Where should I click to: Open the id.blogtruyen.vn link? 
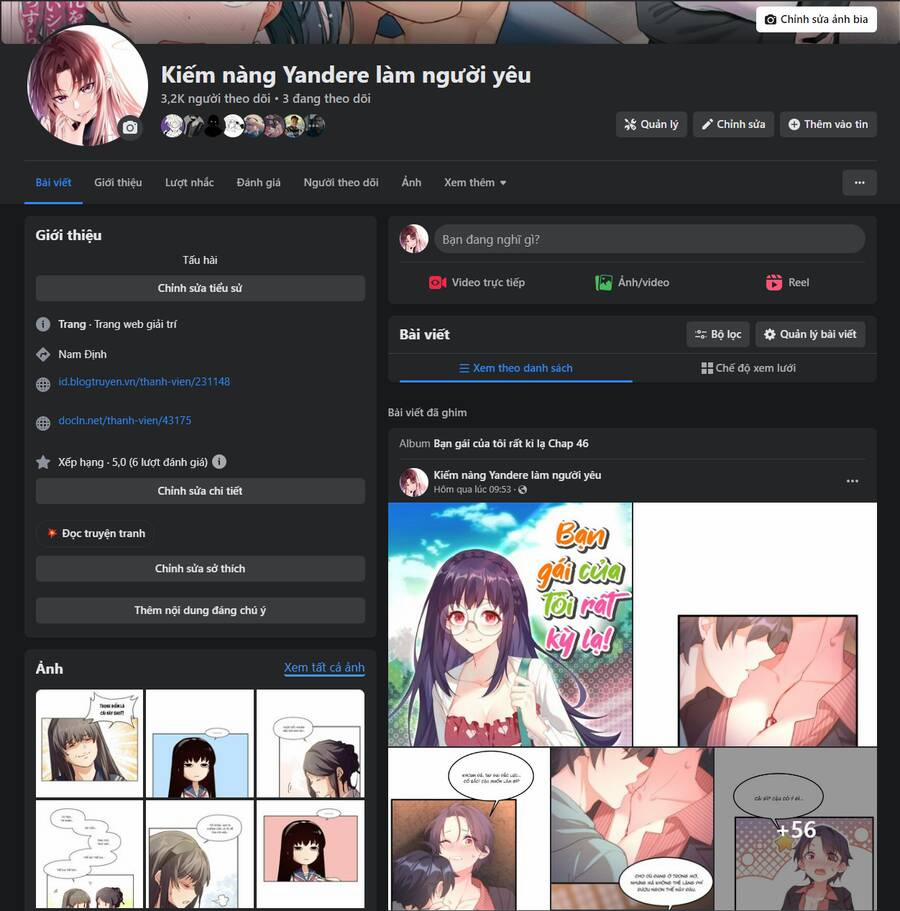point(144,382)
